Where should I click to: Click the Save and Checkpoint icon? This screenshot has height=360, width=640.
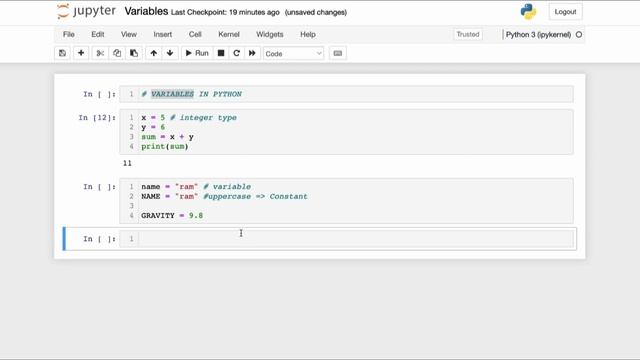(62, 53)
